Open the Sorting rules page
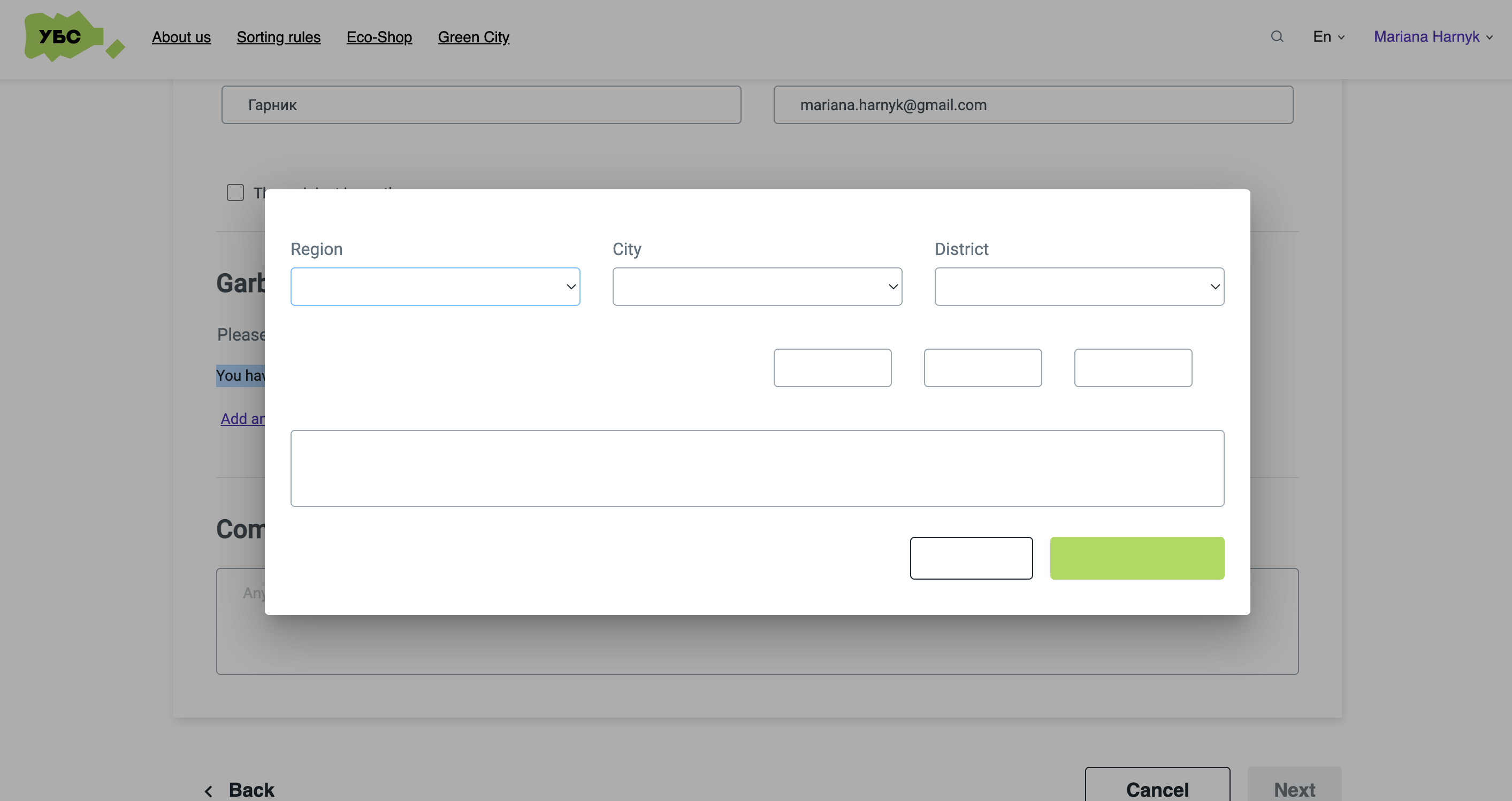1512x801 pixels. click(278, 37)
